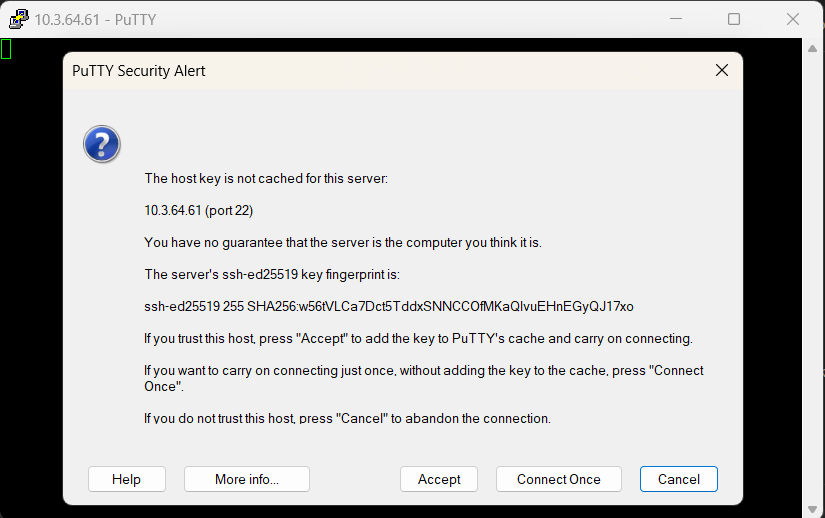Click the green terminal cursor
825x518 pixels.
(6, 49)
